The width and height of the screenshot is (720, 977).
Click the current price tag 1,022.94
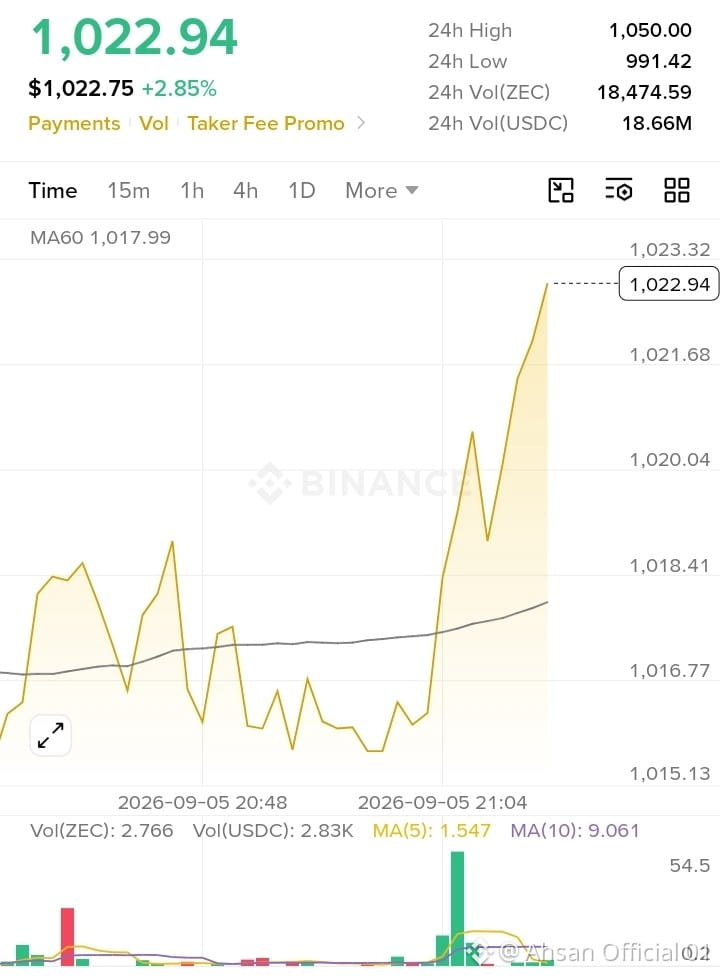669,284
